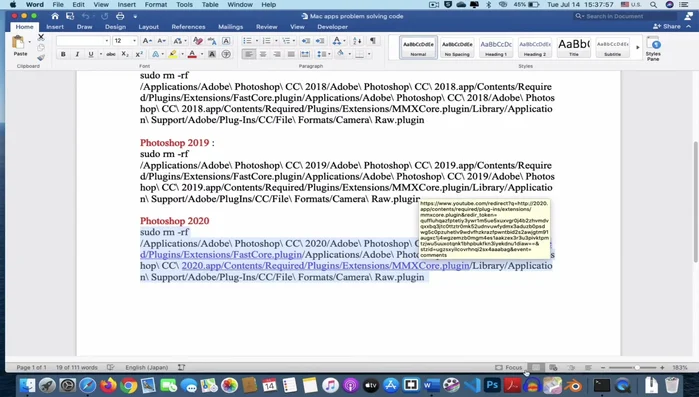Expand the borders dropdown arrow

coord(369,54)
